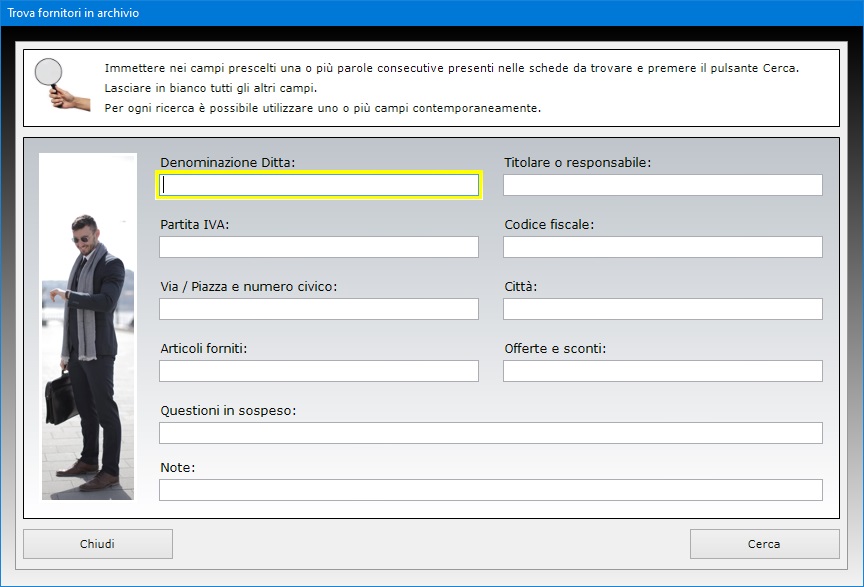The image size is (864, 587).
Task: Click the businessman photo thumbnail
Action: (88, 327)
